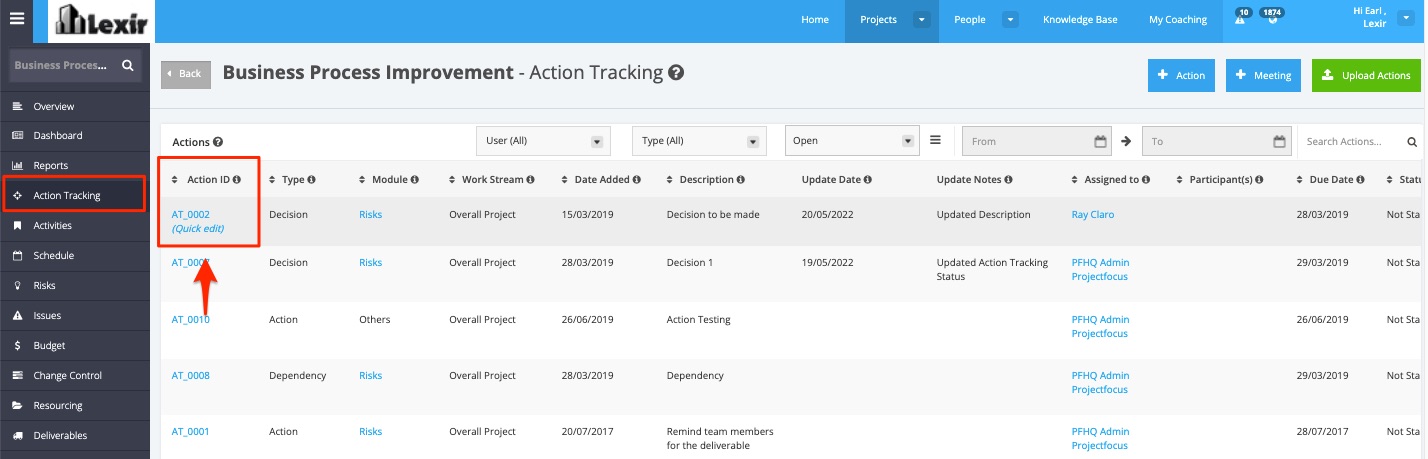Screen dimensions: 1428x459
Task: Open Risks in the sidebar
Action: [x=75, y=285]
